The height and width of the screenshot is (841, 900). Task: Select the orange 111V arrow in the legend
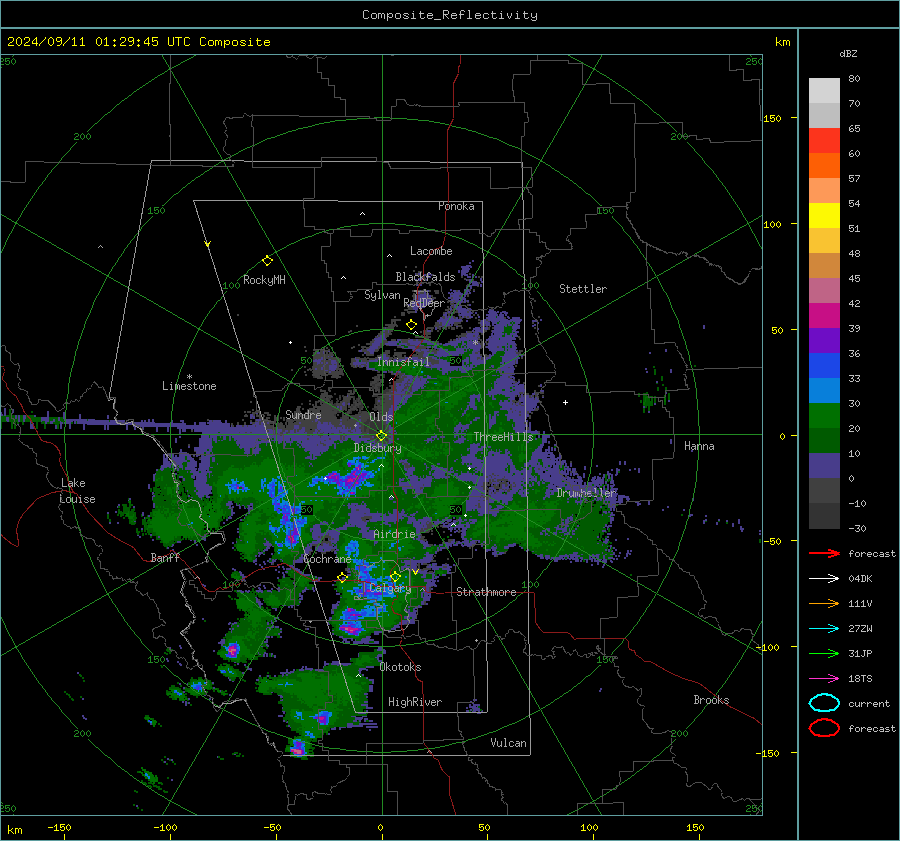pos(824,603)
